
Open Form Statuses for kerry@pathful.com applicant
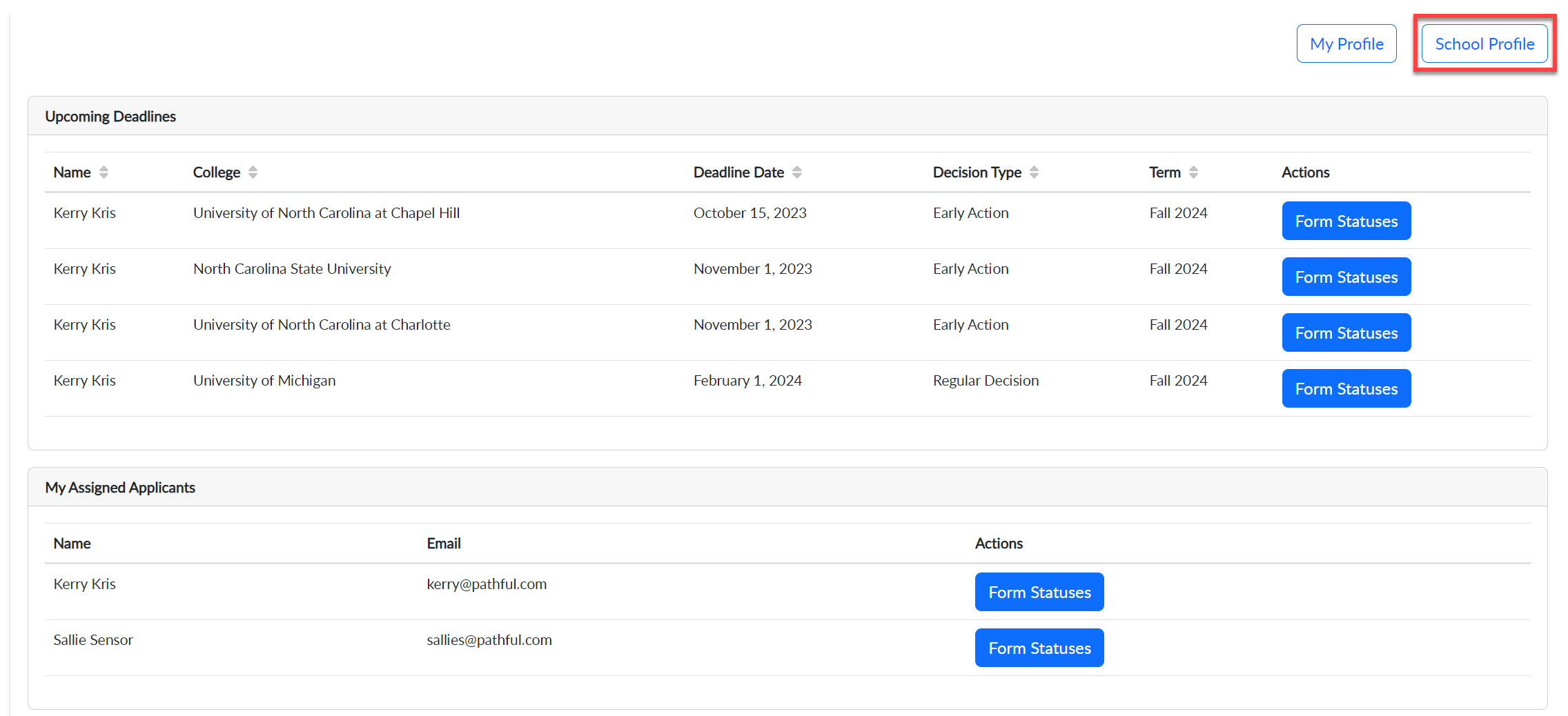tap(1039, 592)
